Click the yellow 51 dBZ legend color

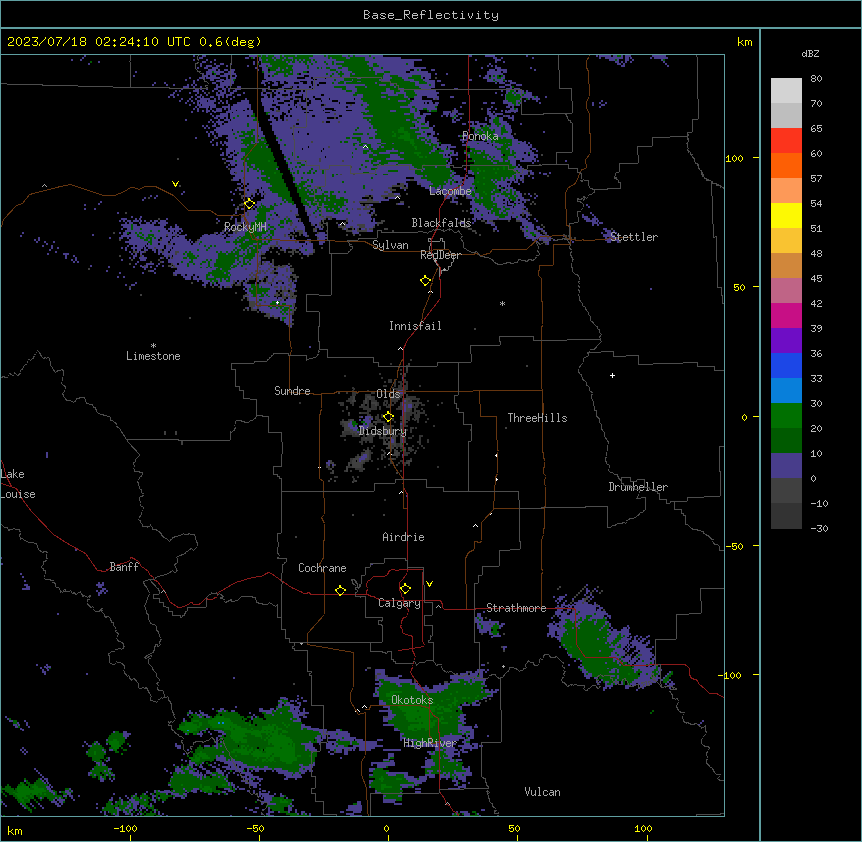786,216
